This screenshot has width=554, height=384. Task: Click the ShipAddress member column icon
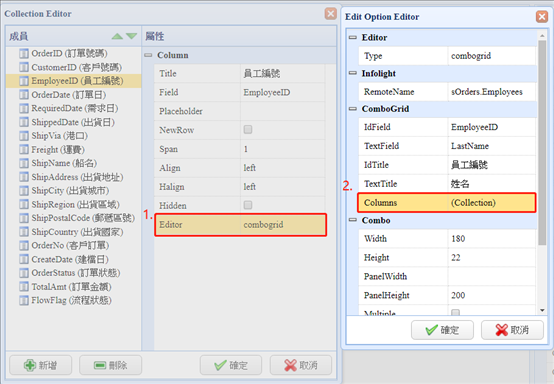click(x=24, y=177)
